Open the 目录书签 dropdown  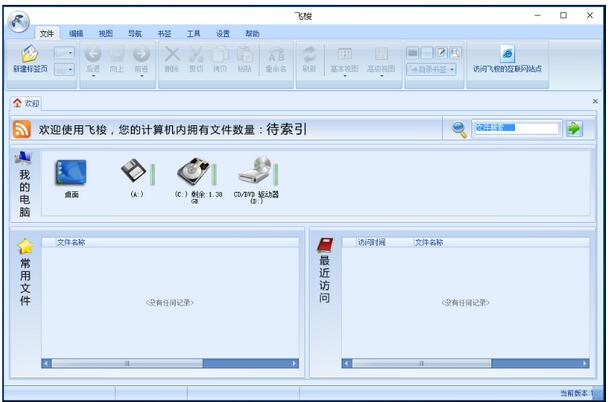(431, 70)
